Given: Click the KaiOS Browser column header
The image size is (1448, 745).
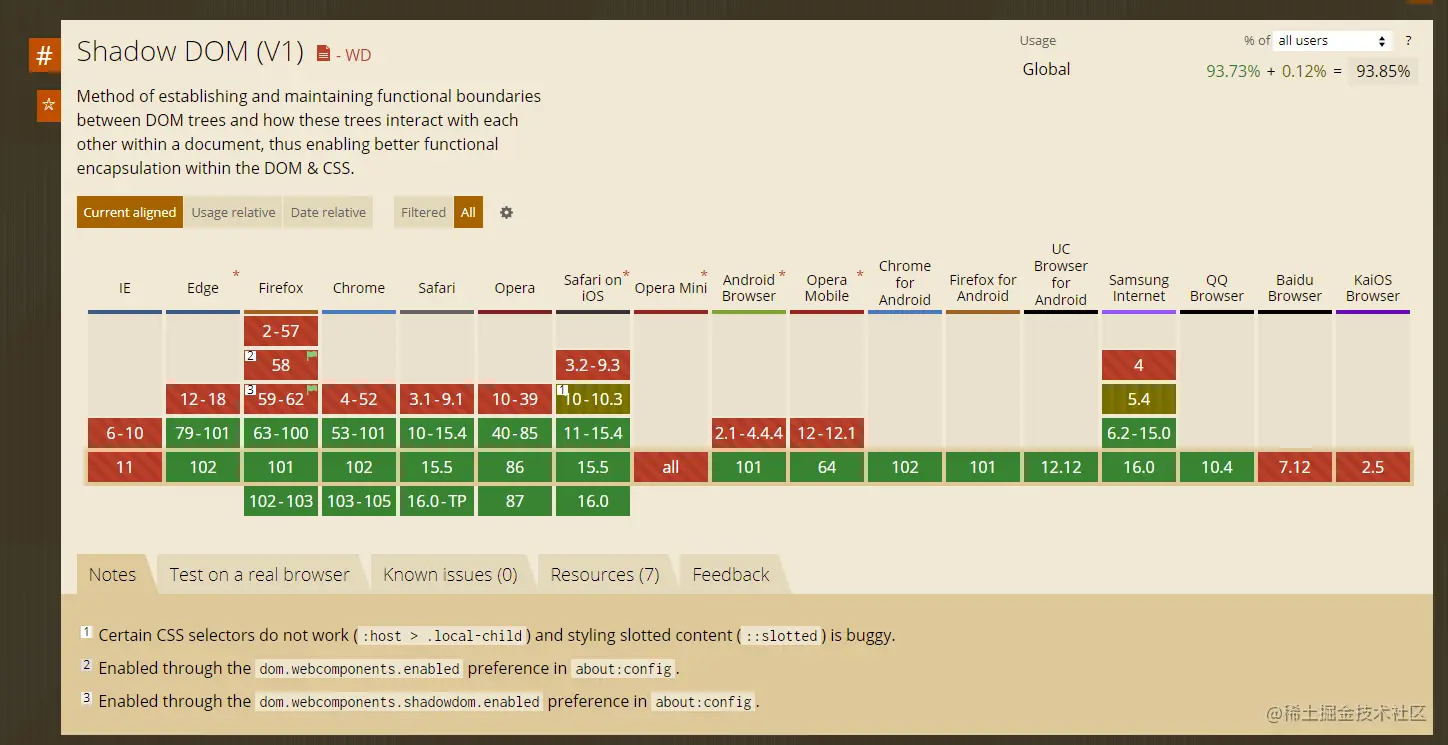Looking at the screenshot, I should 1373,288.
